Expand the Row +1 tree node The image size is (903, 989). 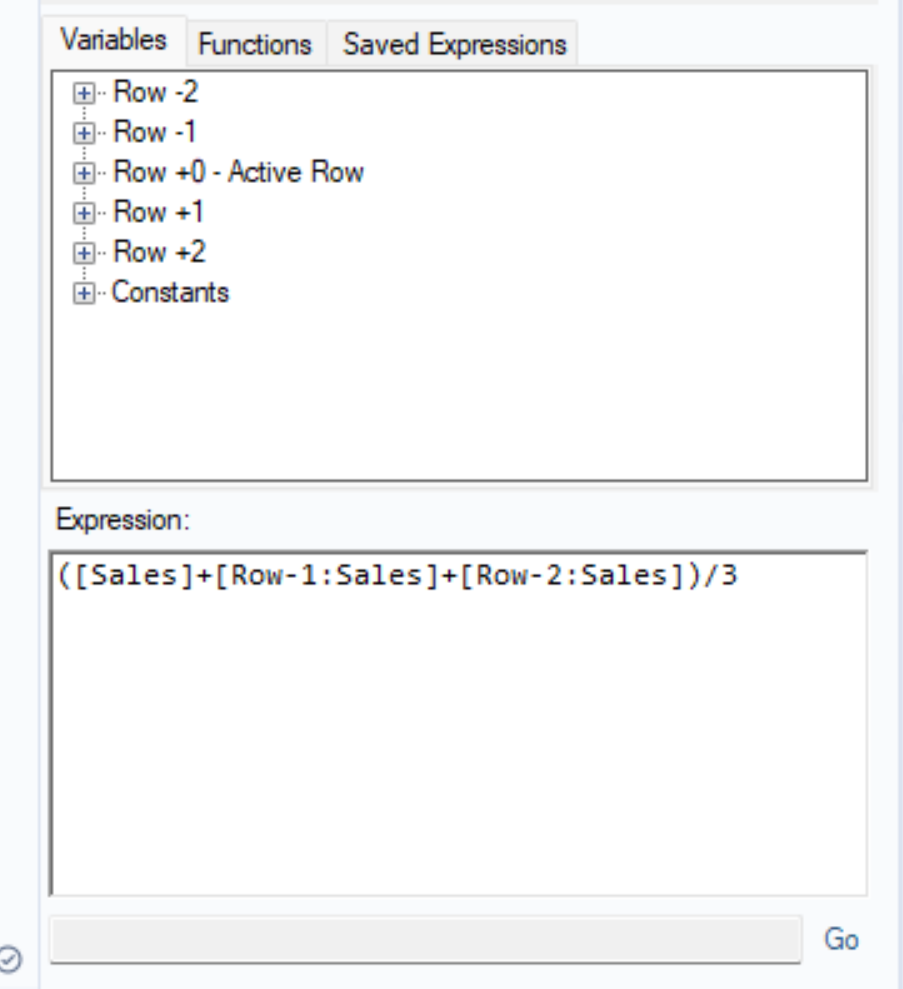[84, 213]
